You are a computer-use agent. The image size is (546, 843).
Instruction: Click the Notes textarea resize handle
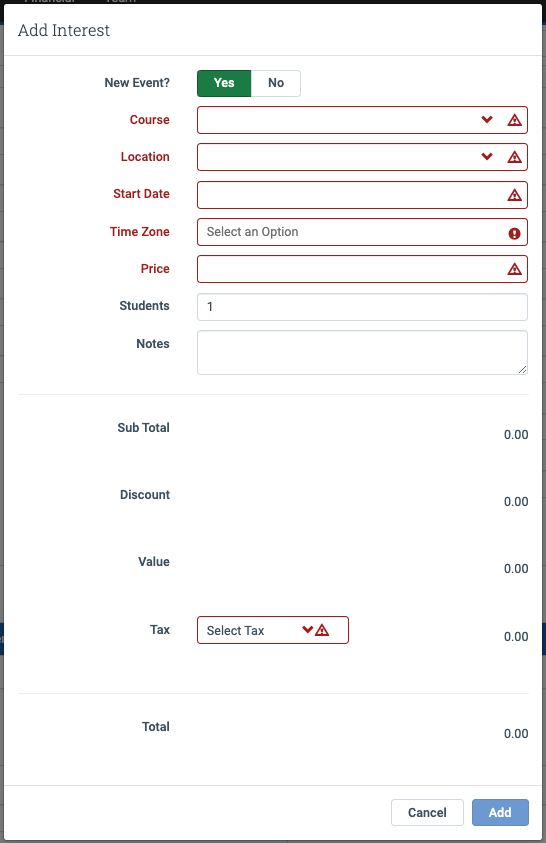coord(522,369)
